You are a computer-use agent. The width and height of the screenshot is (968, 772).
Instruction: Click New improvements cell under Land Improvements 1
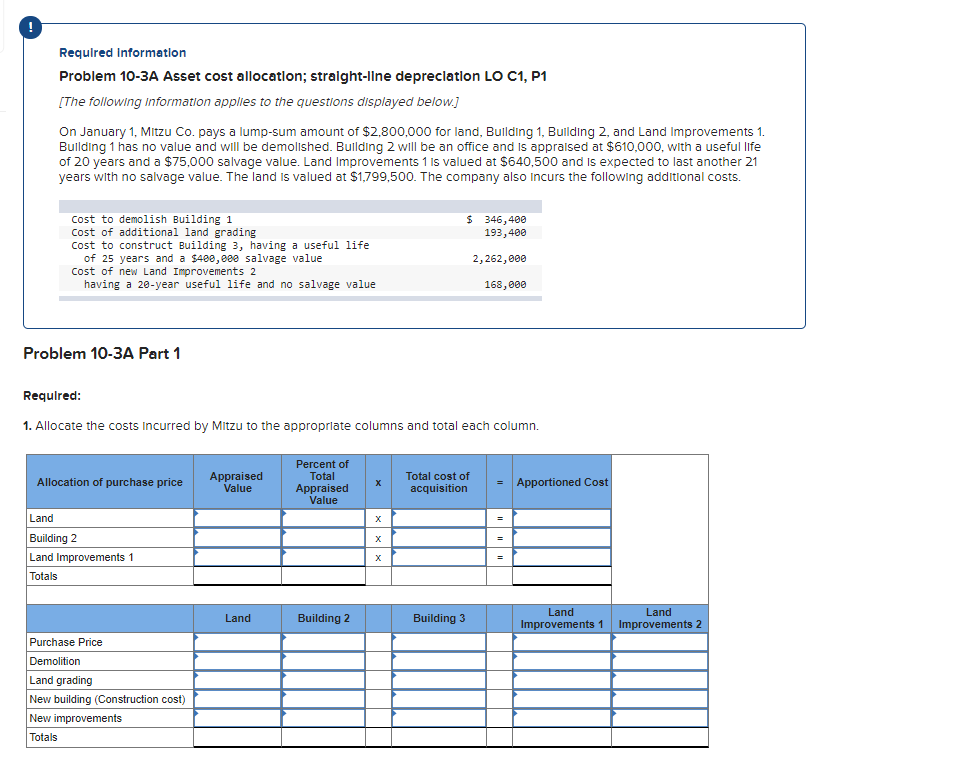[561, 718]
